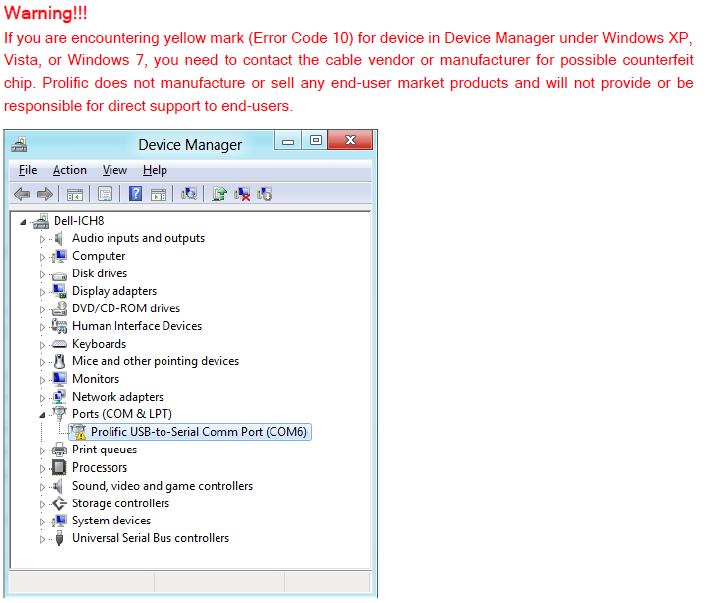Open the Properties toolbar icon
Viewport: 707px width, 603px height.
105,194
